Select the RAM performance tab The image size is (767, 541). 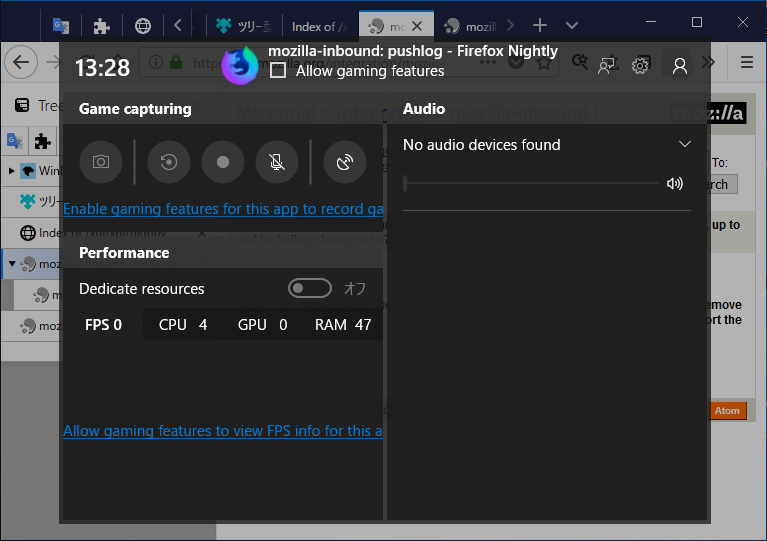click(x=342, y=325)
